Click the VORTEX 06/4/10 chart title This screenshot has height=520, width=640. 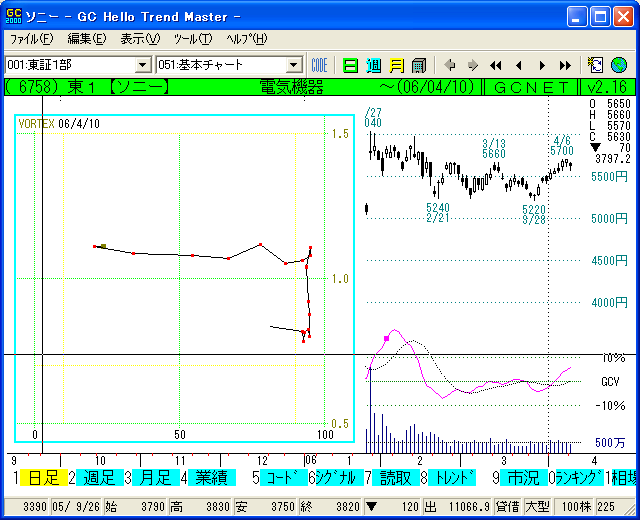[59, 124]
